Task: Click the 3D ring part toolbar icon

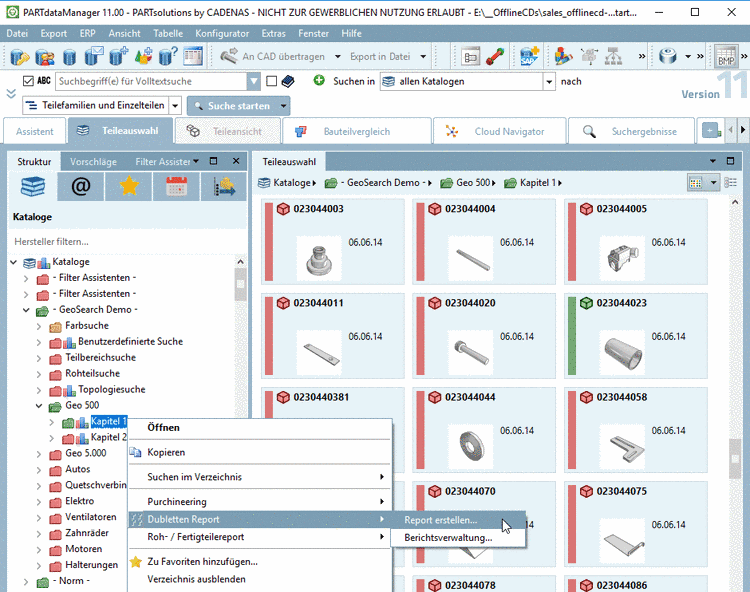Action: coord(668,56)
